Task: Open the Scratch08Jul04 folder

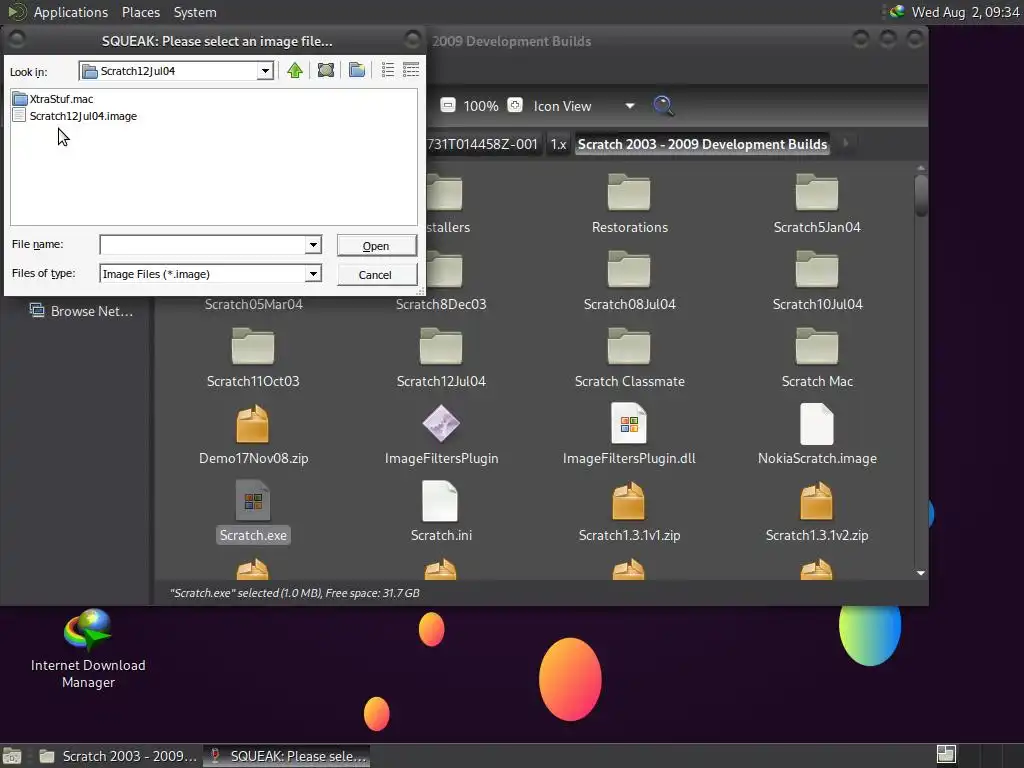Action: (x=629, y=281)
